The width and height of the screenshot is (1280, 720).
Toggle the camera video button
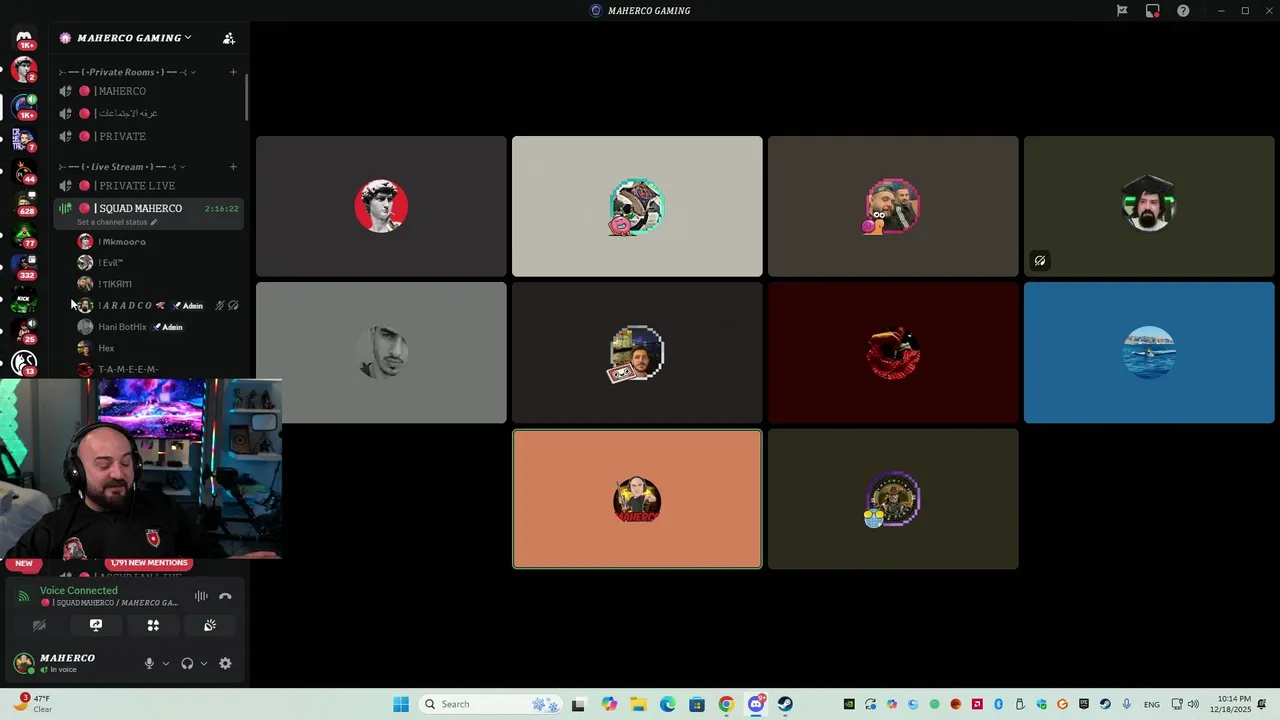click(39, 625)
